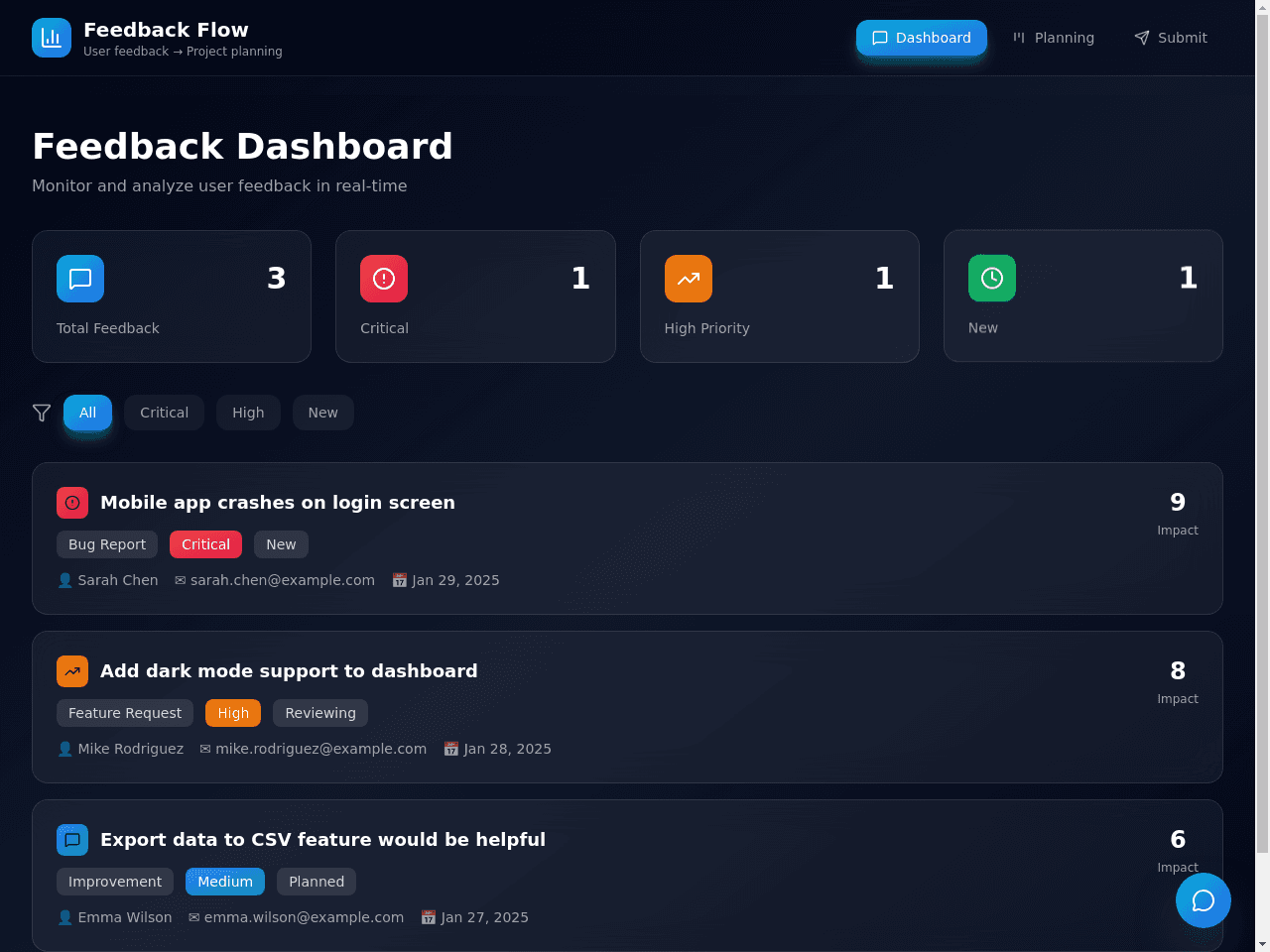This screenshot has height=952, width=1270.
Task: Click the Total Feedback count 3
Action: tap(277, 278)
